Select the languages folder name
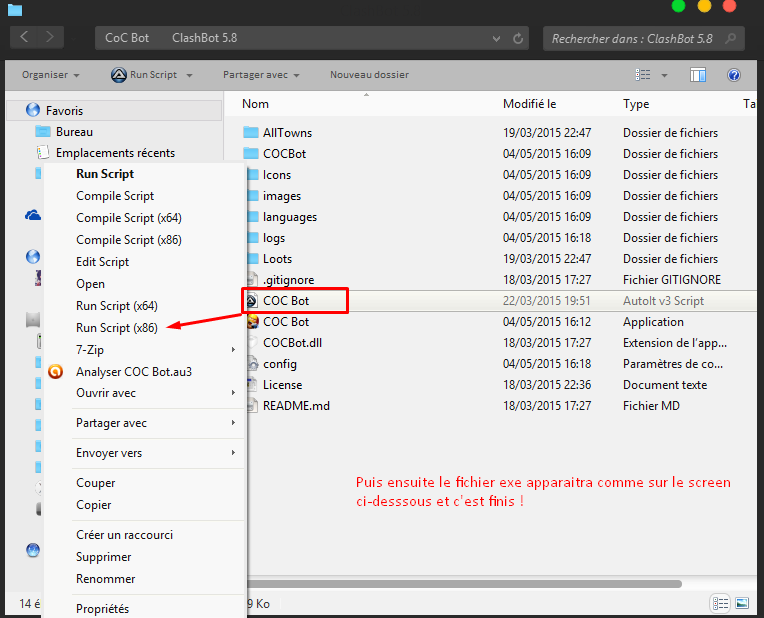This screenshot has width=764, height=618. pyautogui.click(x=290, y=216)
